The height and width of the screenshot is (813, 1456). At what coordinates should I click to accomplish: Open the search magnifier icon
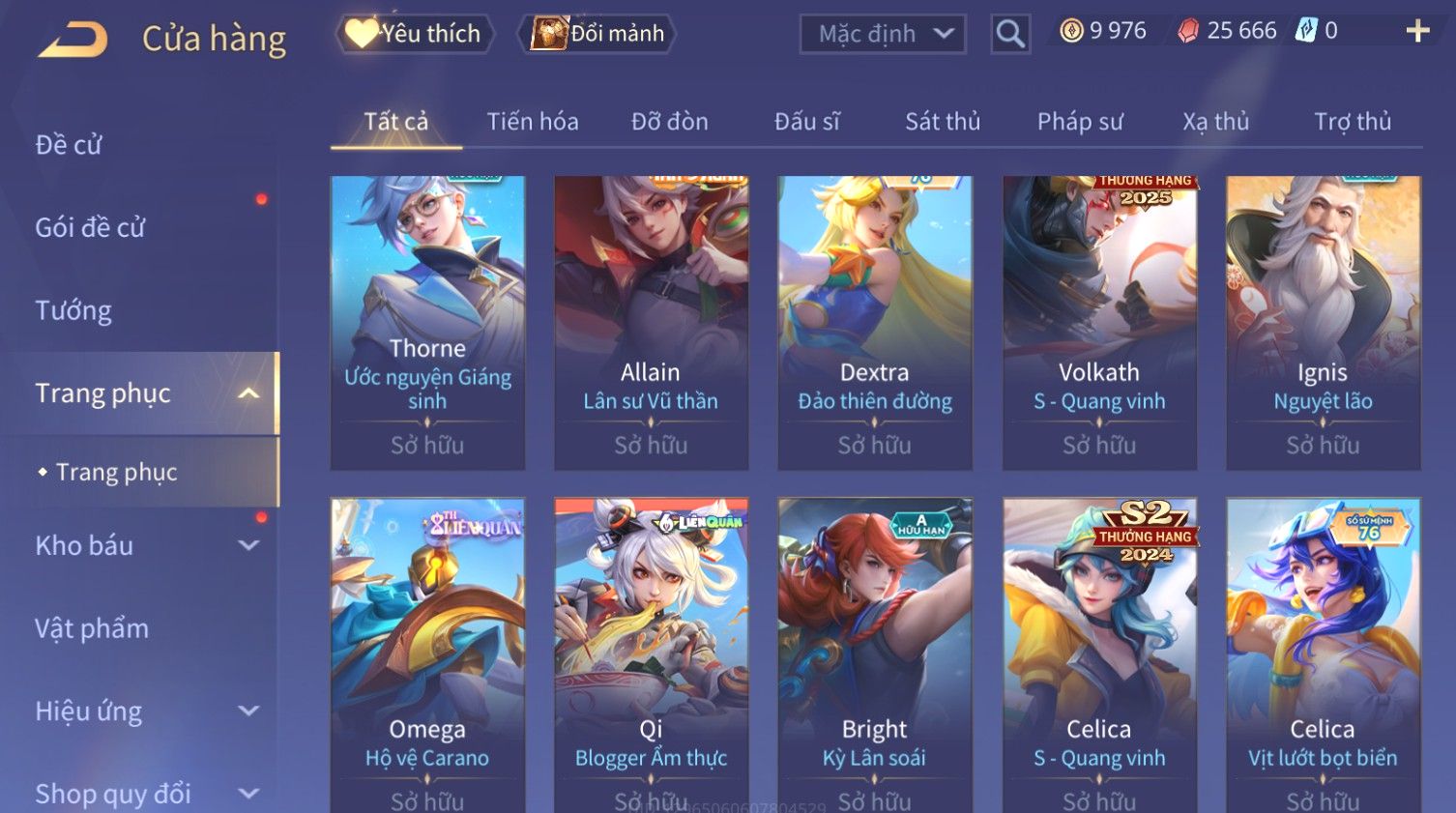[1010, 34]
